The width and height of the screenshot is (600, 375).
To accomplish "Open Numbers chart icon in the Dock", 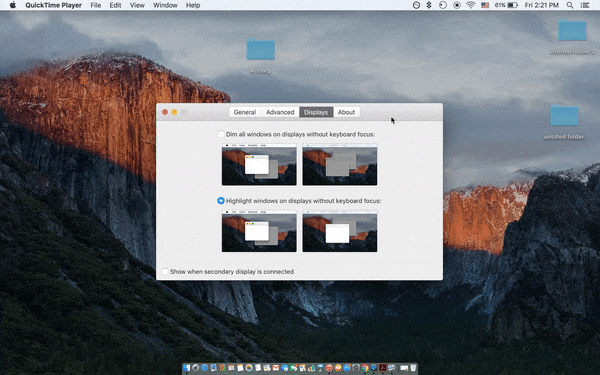I will (311, 368).
